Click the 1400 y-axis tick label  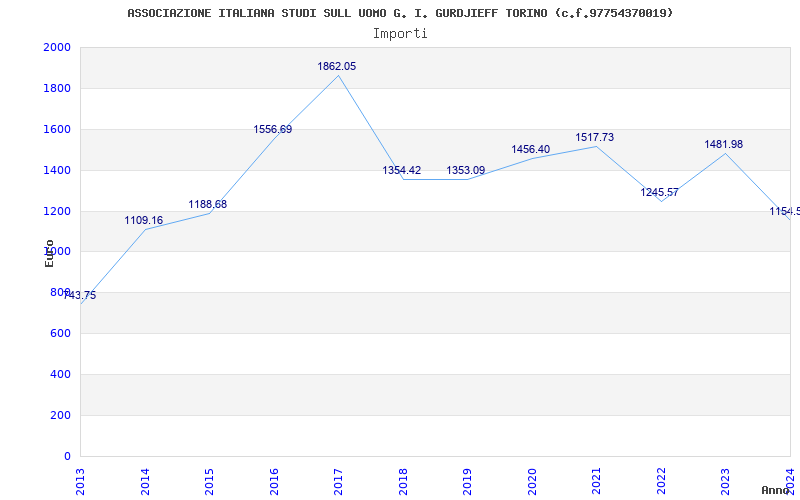pos(57,170)
